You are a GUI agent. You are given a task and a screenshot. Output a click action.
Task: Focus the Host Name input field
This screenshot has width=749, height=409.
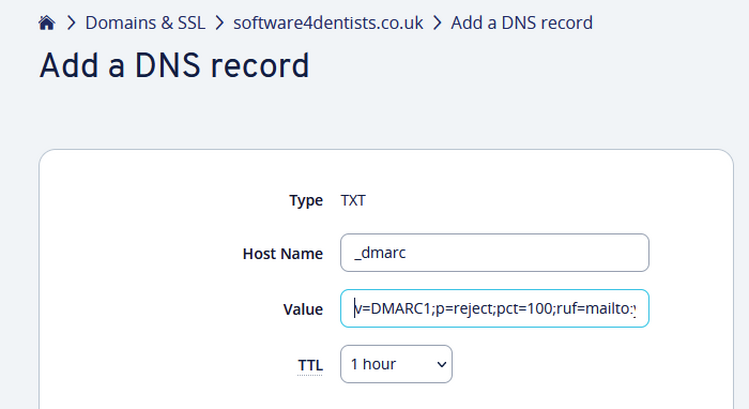[494, 253]
